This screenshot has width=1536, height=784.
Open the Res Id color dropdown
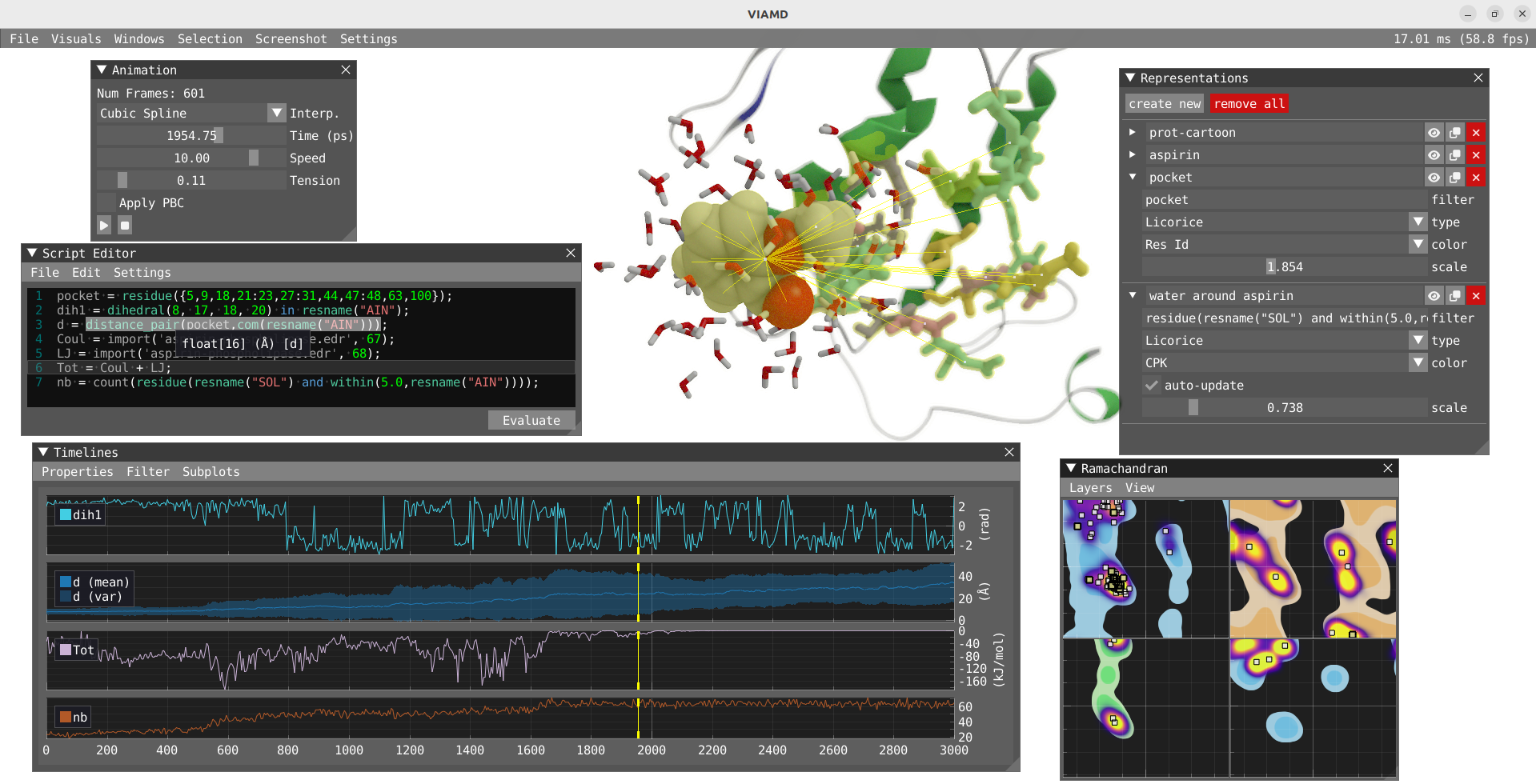click(x=1418, y=245)
